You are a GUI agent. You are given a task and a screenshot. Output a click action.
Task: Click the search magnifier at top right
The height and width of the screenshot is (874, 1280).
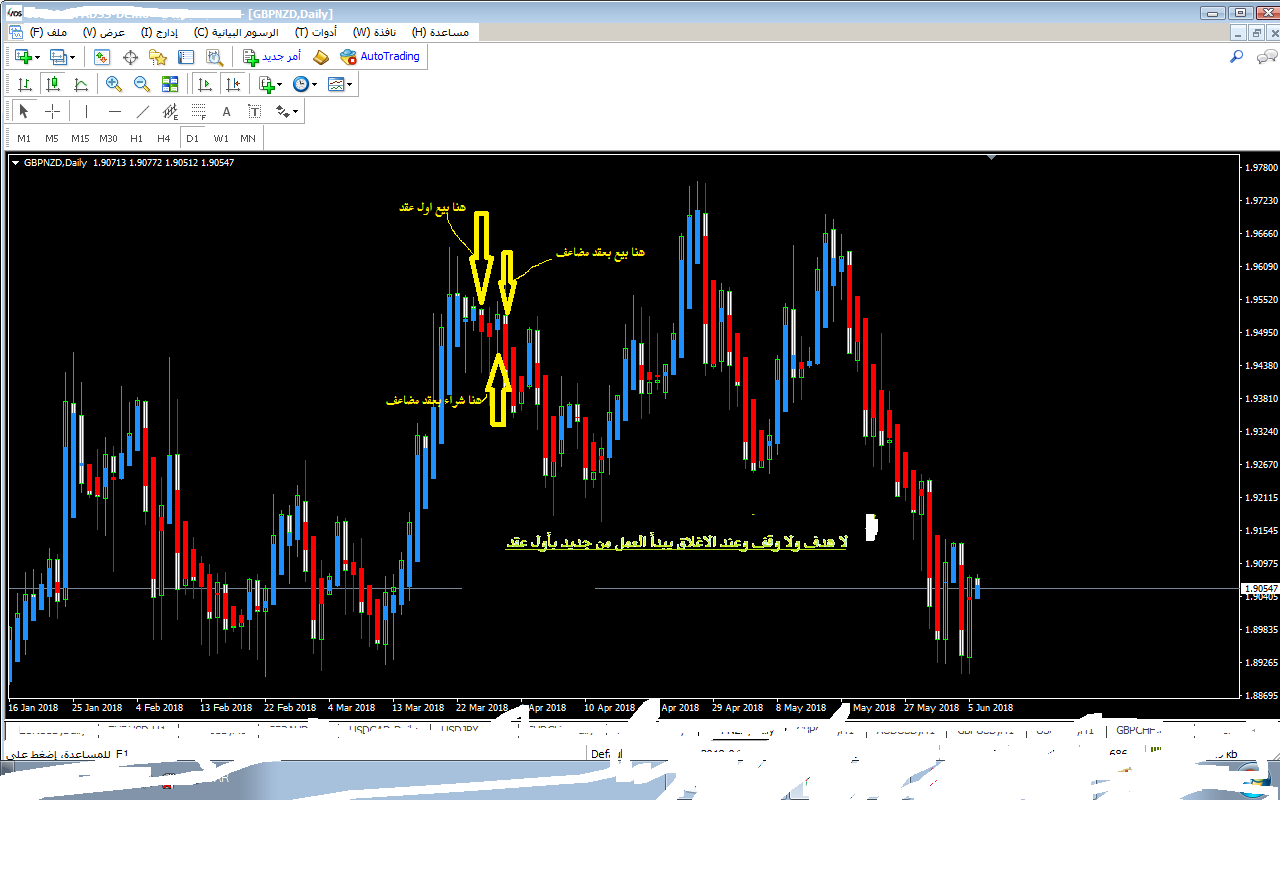pos(1236,57)
